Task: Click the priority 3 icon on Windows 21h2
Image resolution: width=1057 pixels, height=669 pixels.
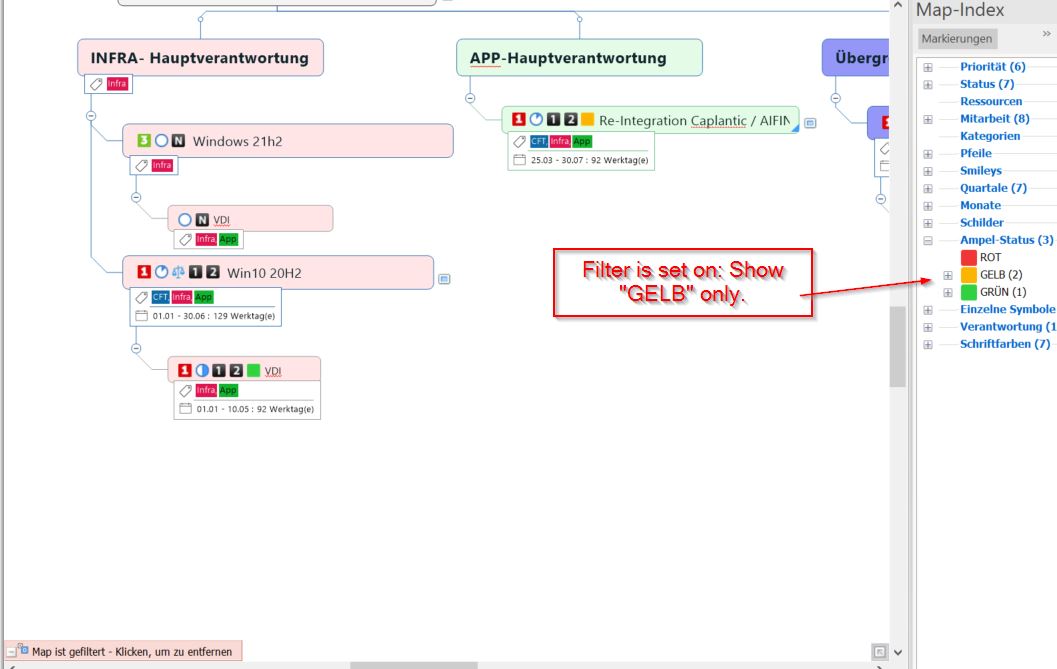Action: click(x=144, y=141)
